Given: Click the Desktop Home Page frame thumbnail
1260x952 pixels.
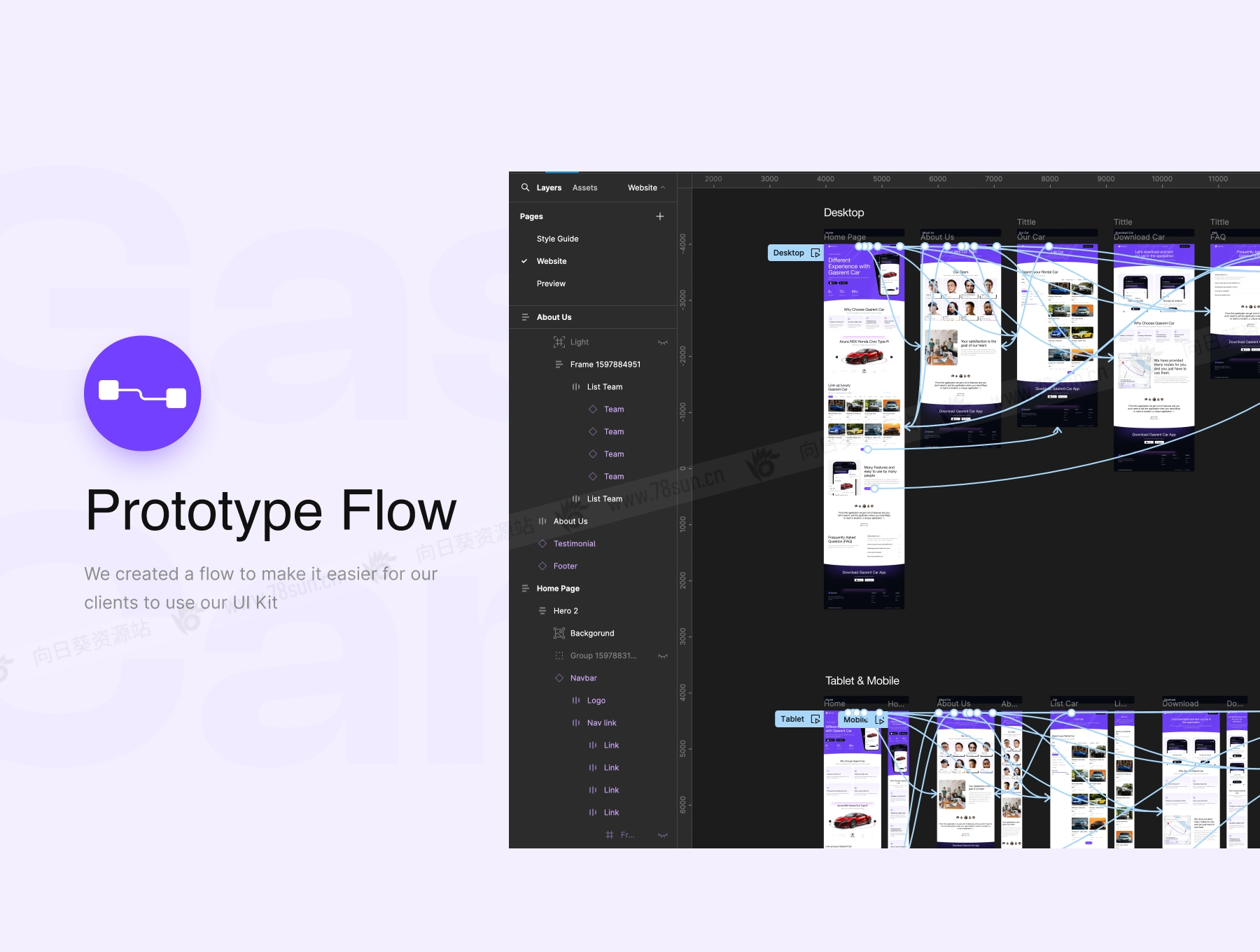Looking at the screenshot, I should click(x=864, y=426).
